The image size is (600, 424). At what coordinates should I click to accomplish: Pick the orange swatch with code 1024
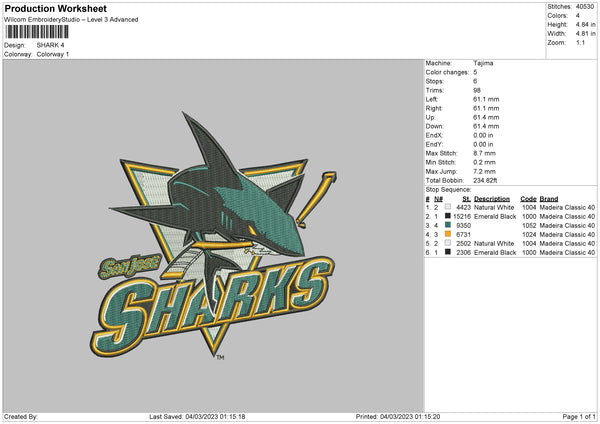pyautogui.click(x=446, y=234)
